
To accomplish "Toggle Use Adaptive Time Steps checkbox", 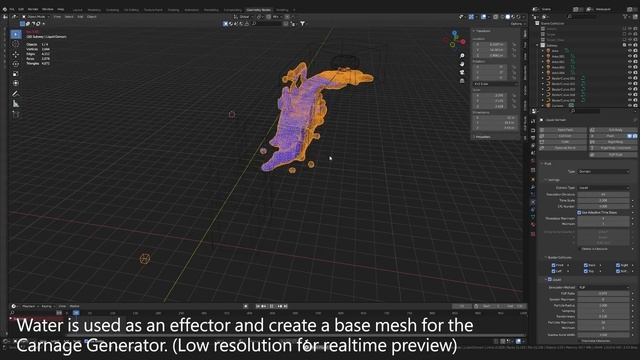I will [579, 213].
